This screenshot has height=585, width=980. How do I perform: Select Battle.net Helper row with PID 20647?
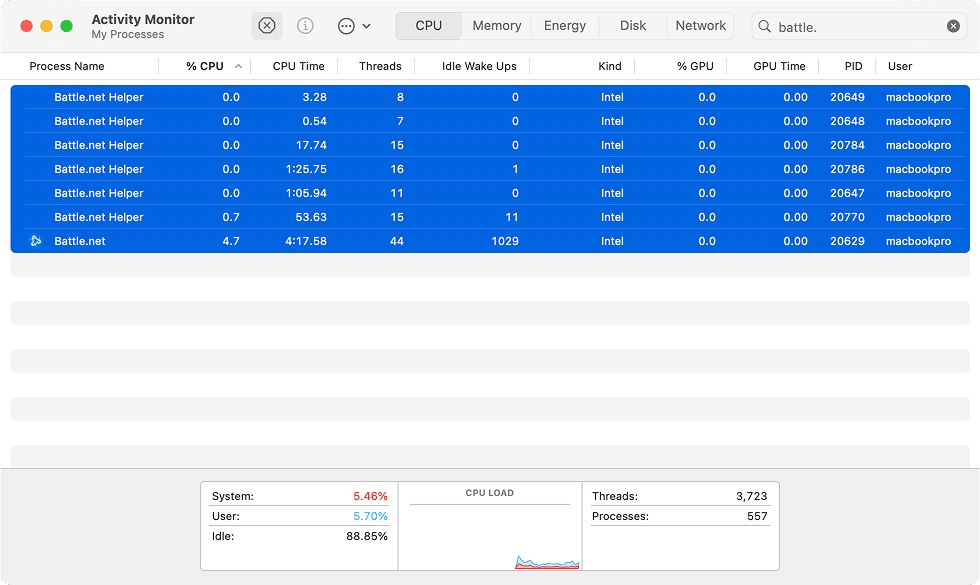coord(490,193)
